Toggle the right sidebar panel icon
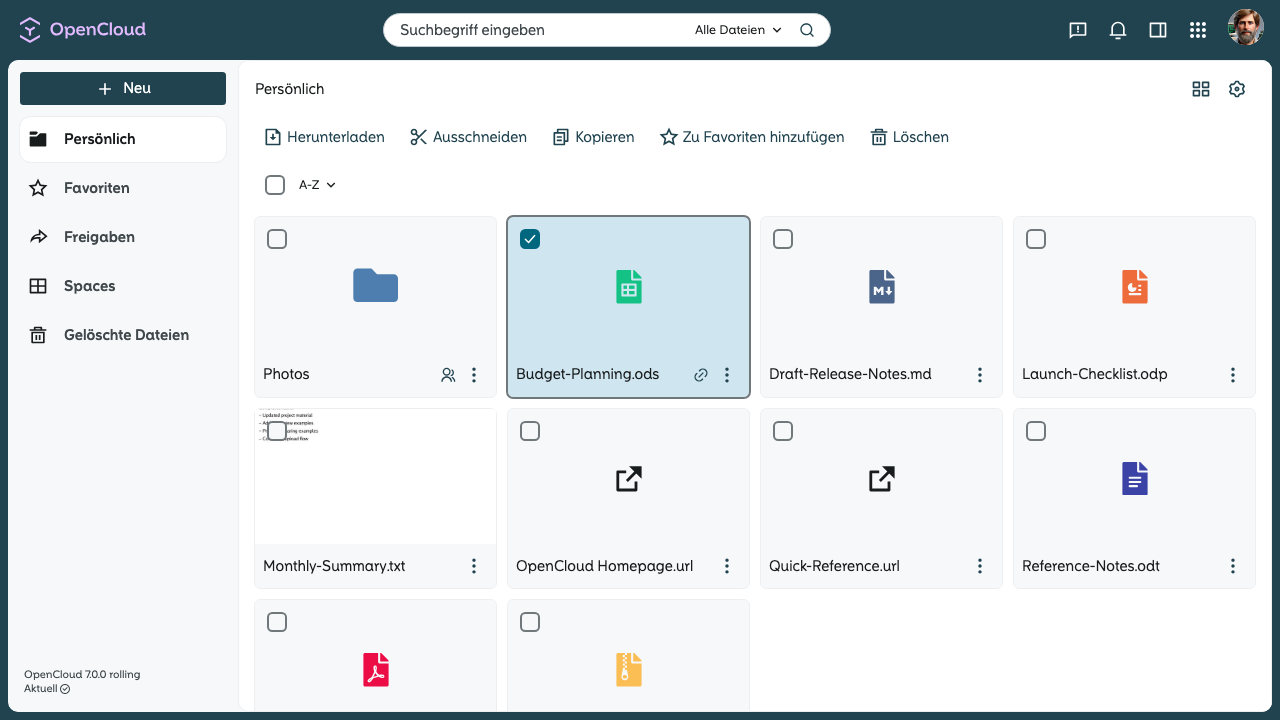This screenshot has height=720, width=1280. coord(1158,30)
